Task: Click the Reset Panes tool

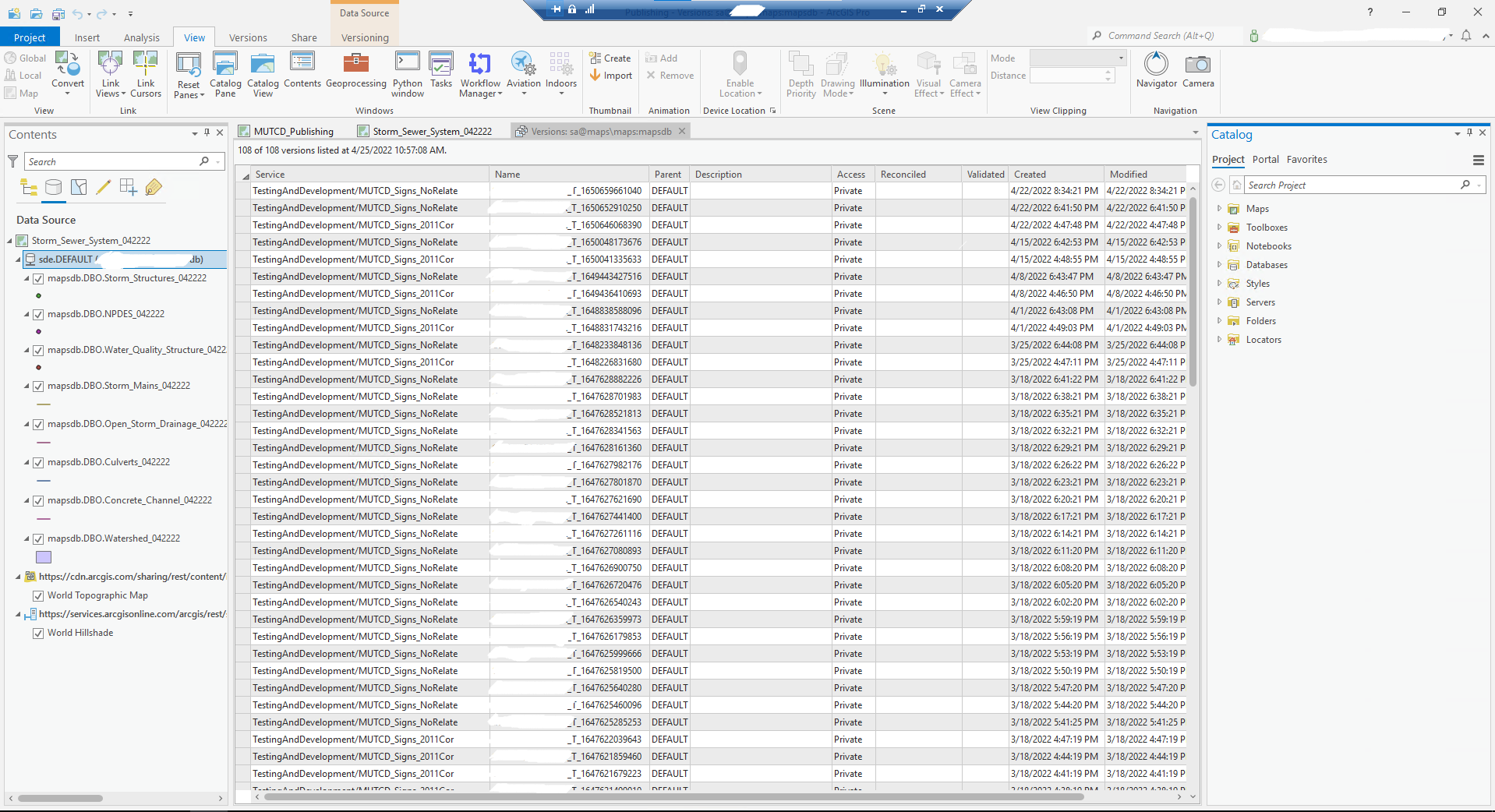Action: click(x=188, y=74)
